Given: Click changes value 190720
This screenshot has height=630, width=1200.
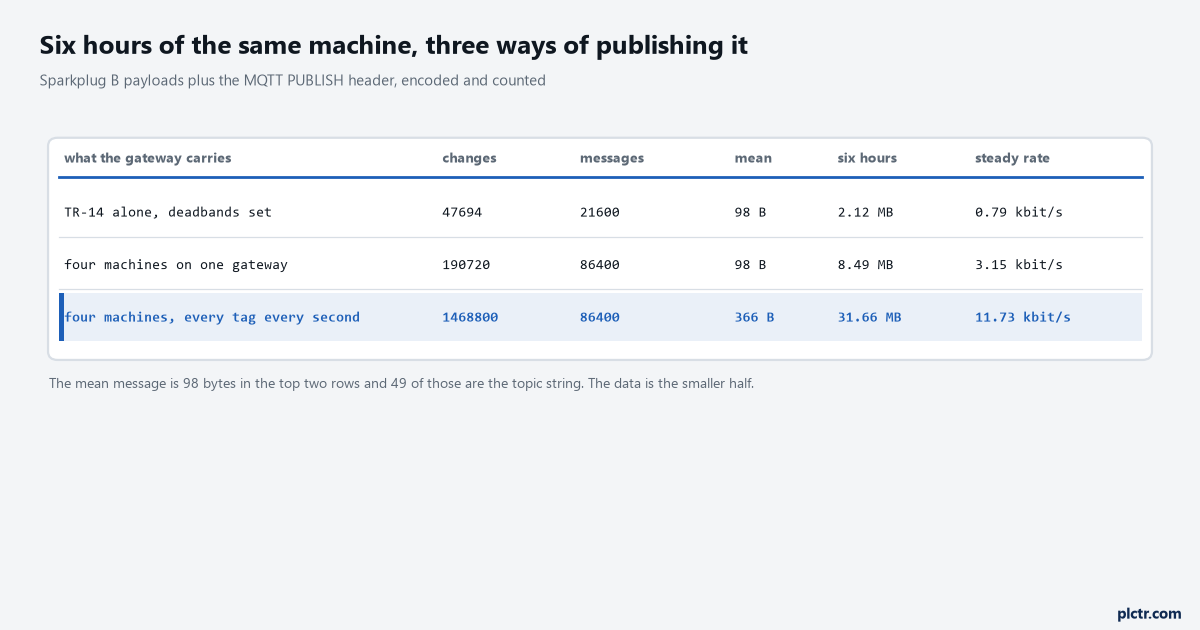Looking at the screenshot, I should click(x=466, y=265).
